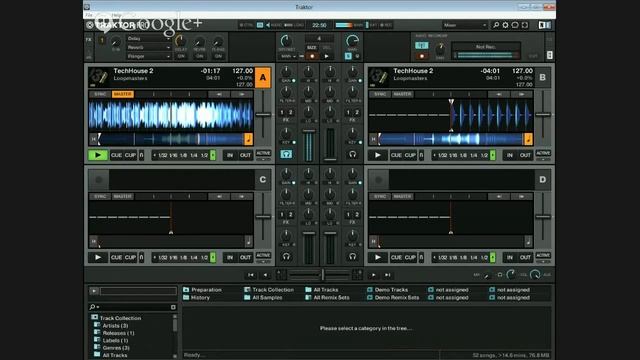This screenshot has width=640, height=360.
Task: Open Deck C letter focus menu
Action: coord(263,180)
